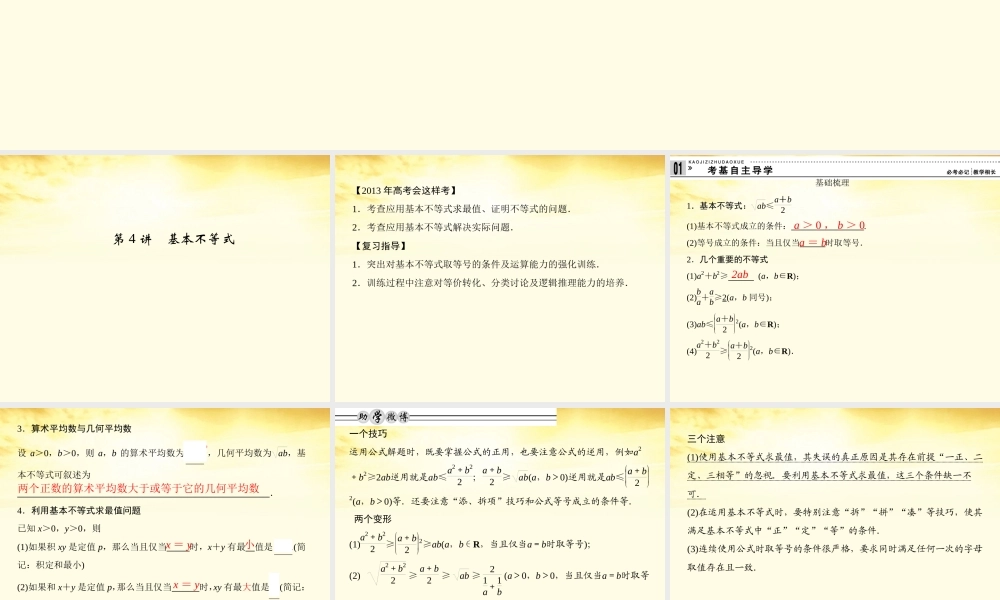The width and height of the screenshot is (1000, 600).
Task: Open the slide '2013年高考会这样考'
Action: [499, 278]
